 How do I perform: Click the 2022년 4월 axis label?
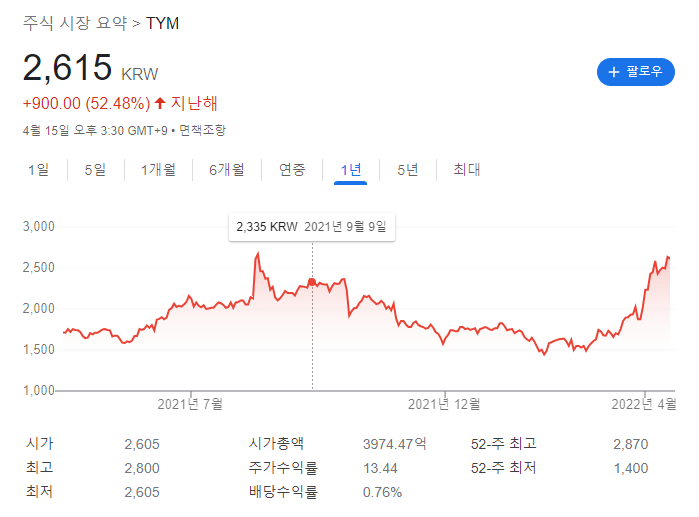click(x=644, y=404)
